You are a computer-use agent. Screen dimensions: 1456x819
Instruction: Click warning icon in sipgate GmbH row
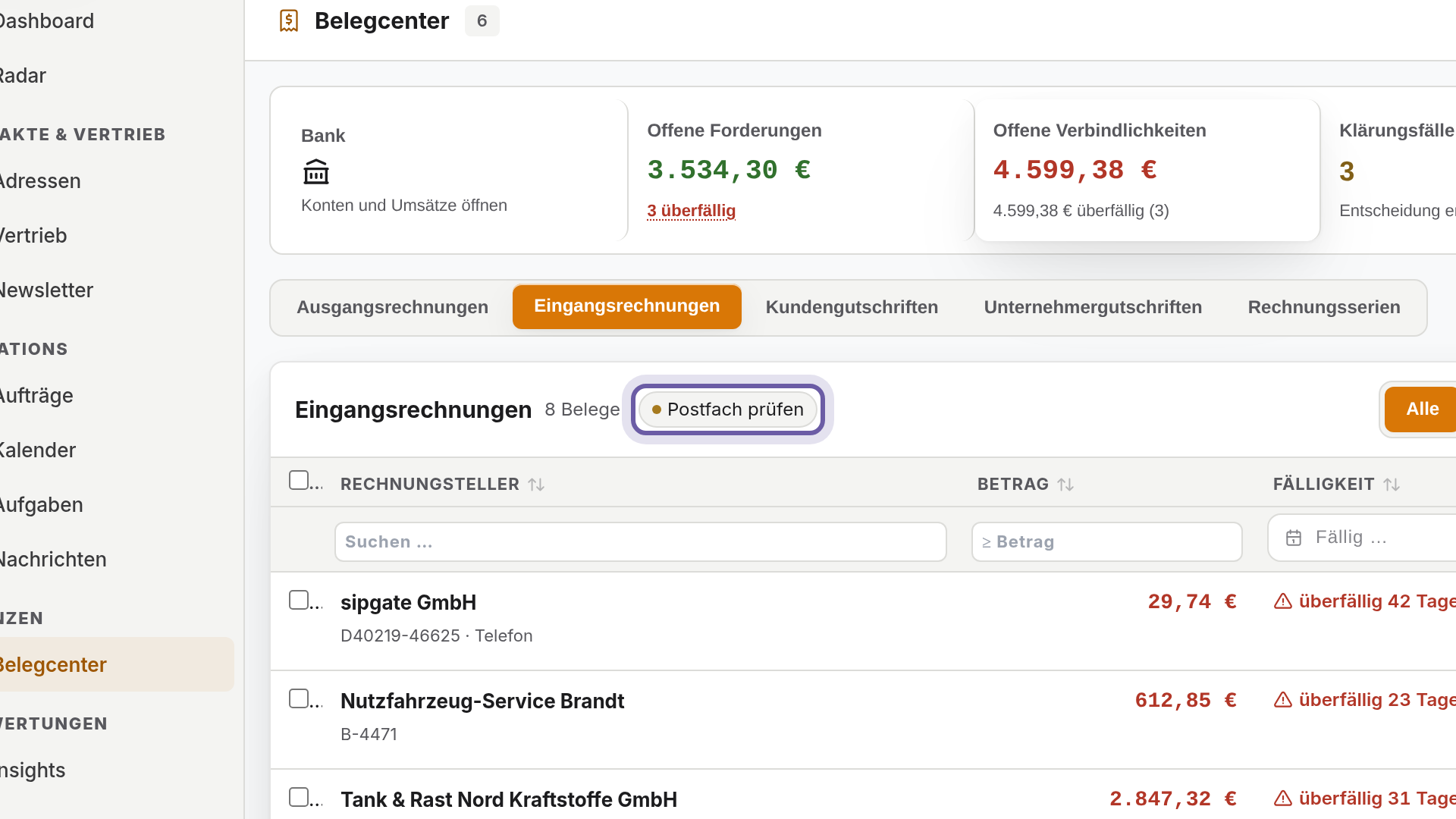tap(1283, 601)
